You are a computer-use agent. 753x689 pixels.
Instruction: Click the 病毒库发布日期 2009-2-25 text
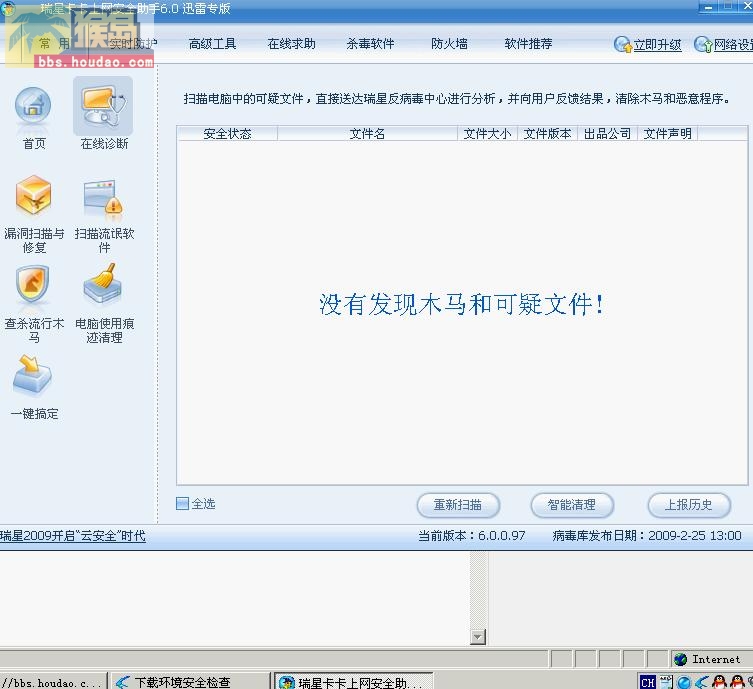[647, 535]
